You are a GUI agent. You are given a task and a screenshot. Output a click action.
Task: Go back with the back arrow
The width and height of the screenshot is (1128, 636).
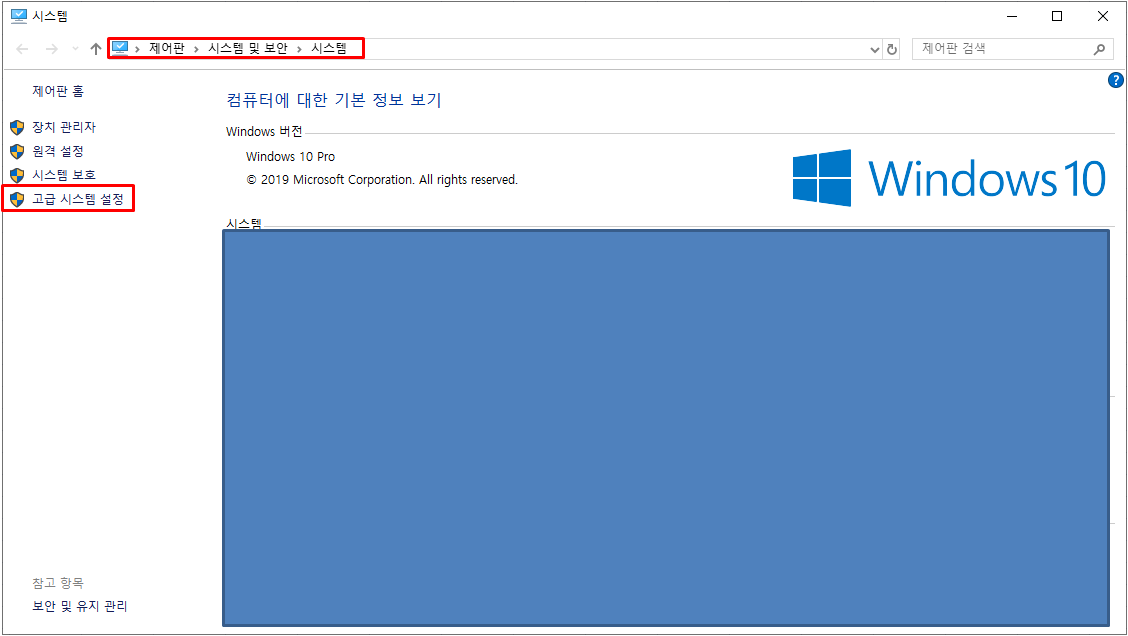(22, 49)
